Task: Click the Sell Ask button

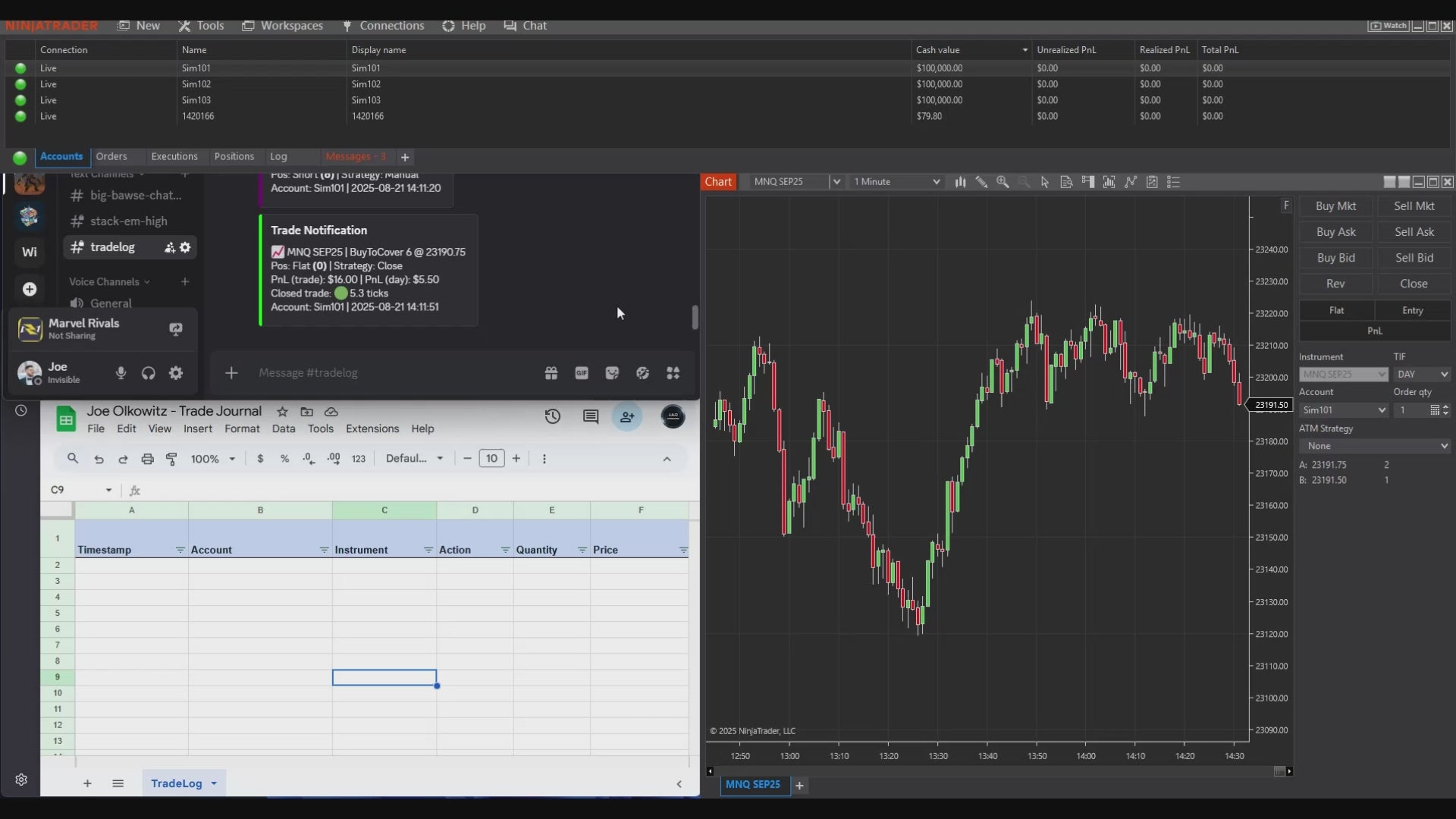Action: pyautogui.click(x=1414, y=232)
